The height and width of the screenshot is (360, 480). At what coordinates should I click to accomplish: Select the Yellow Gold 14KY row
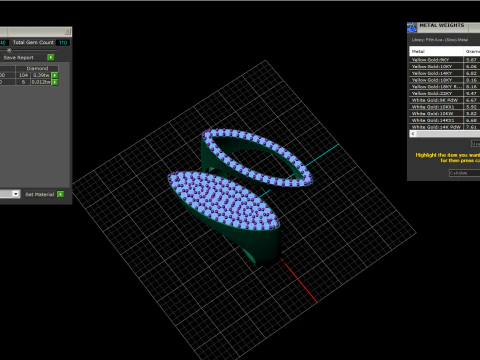click(x=445, y=73)
